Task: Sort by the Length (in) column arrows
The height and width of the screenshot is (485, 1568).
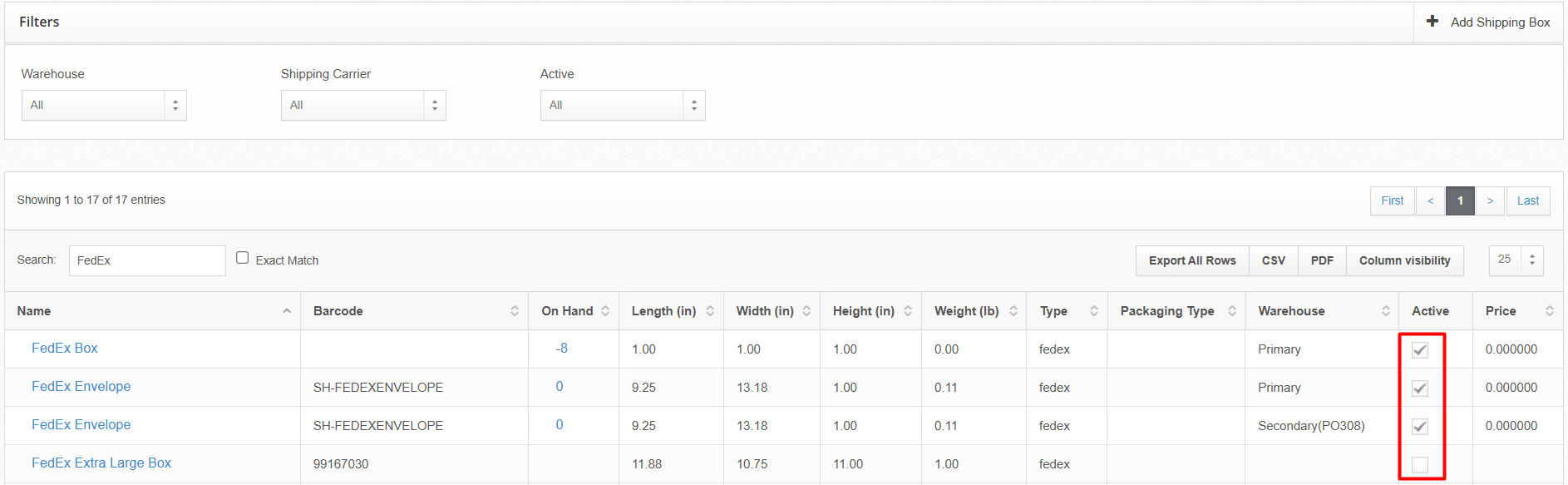Action: [710, 311]
